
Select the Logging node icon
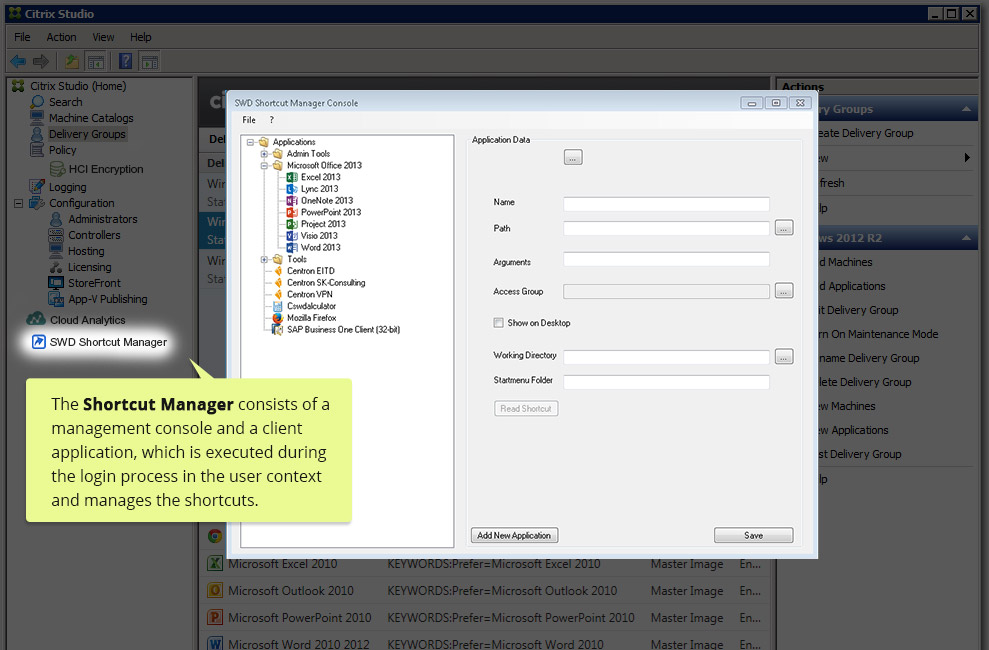[37, 187]
